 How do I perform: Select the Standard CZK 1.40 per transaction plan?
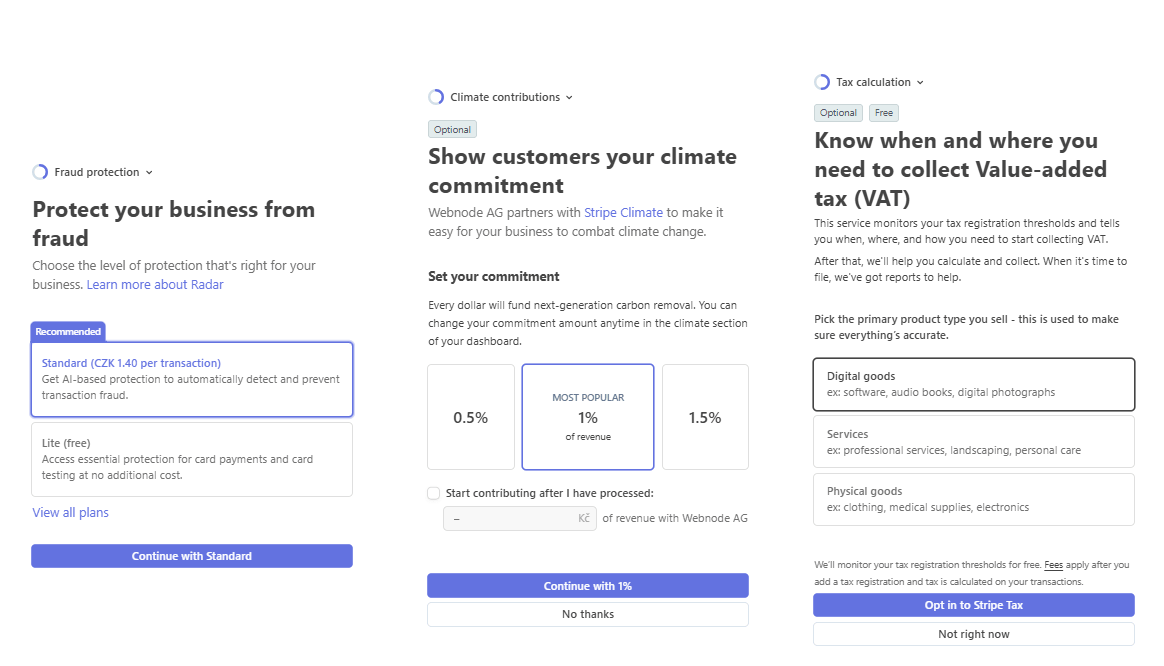pos(192,379)
